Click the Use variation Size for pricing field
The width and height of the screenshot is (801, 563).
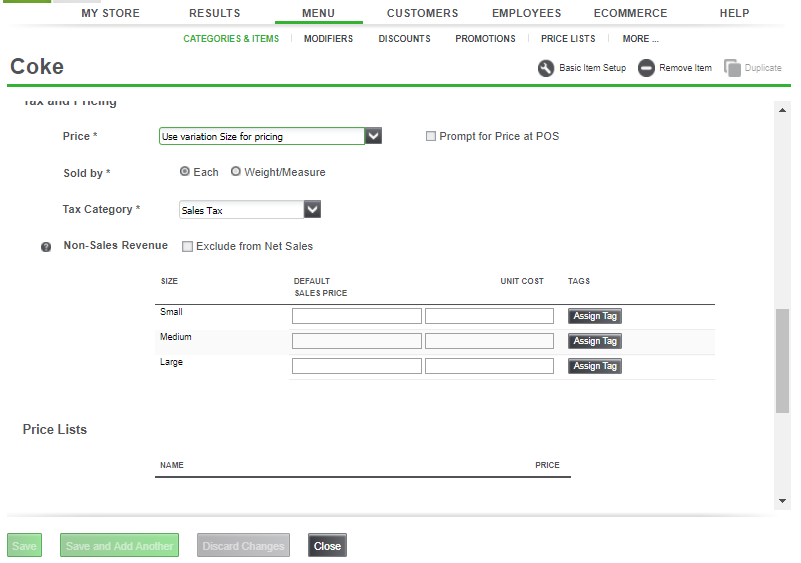click(x=262, y=136)
